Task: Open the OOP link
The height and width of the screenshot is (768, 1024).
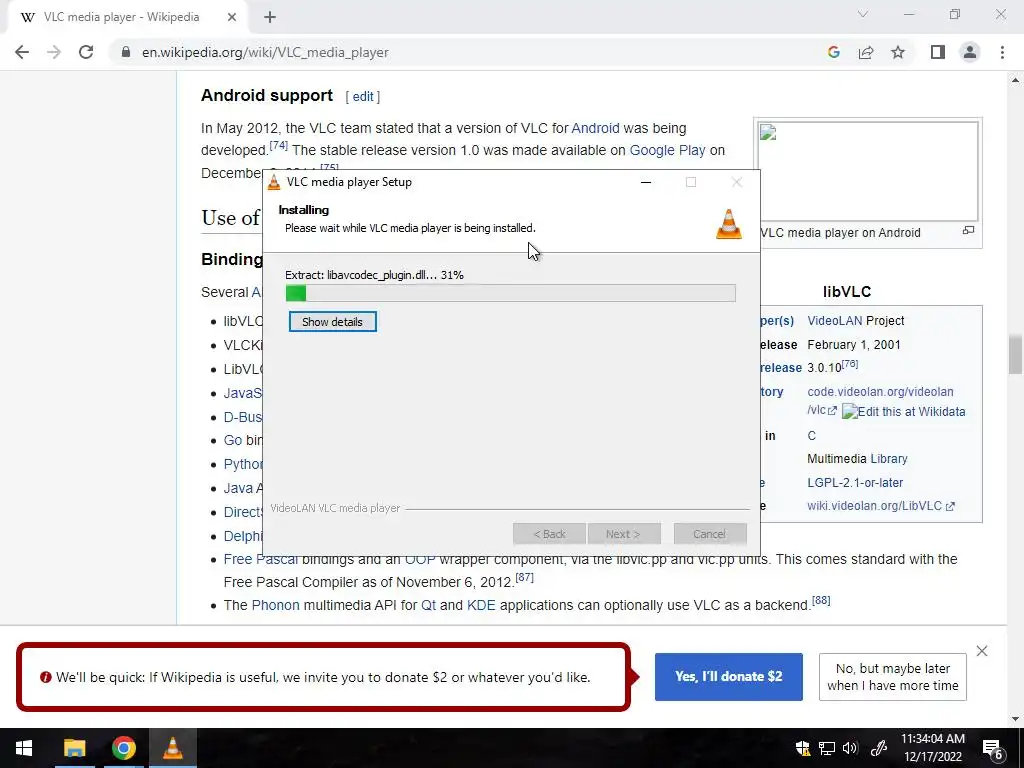Action: click(420, 560)
